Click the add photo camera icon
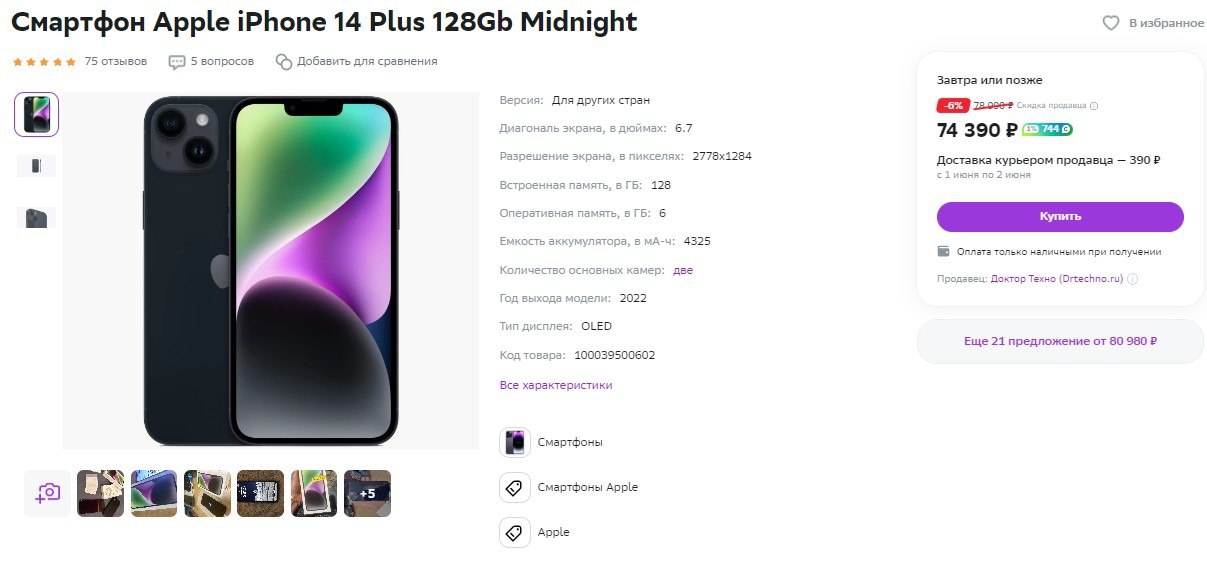 48,493
